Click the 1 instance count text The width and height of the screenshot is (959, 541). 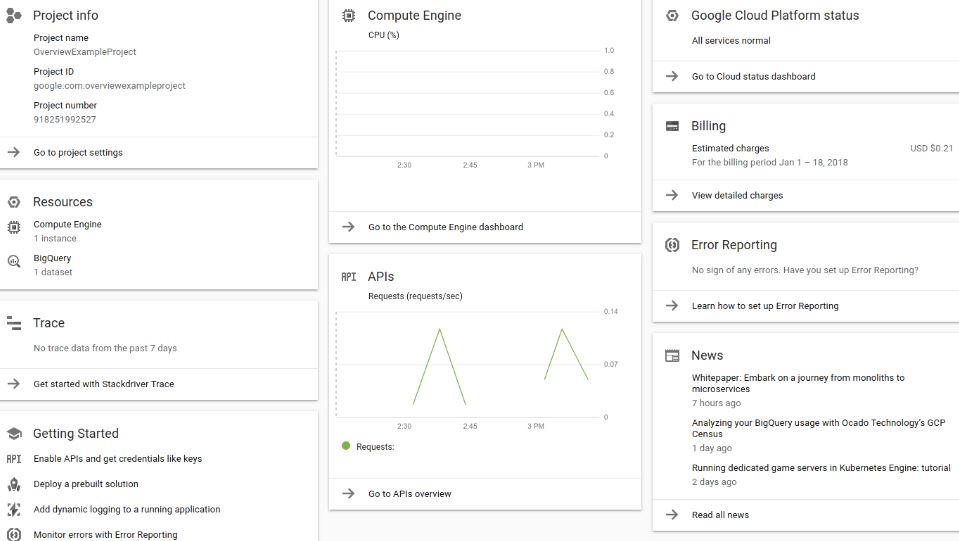(x=55, y=238)
